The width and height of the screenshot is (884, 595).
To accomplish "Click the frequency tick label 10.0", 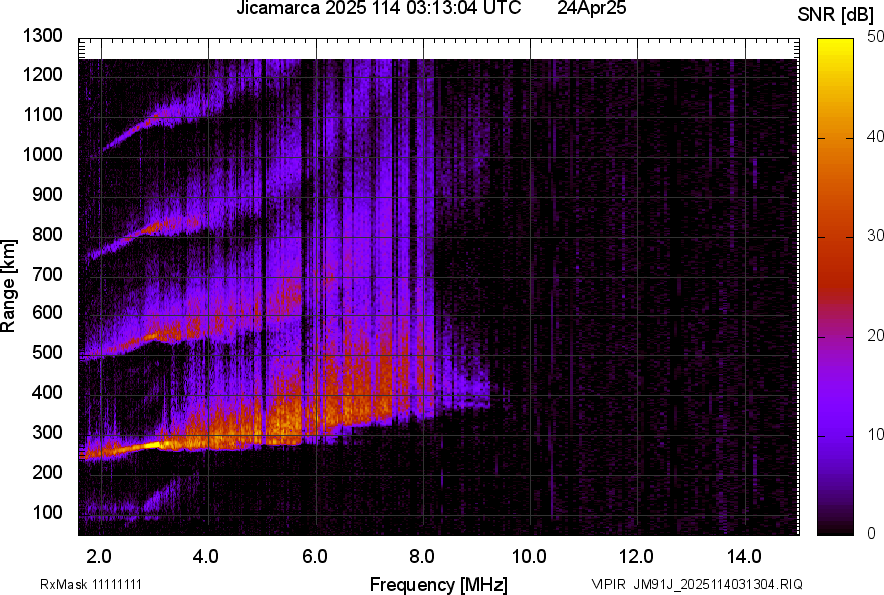I will pos(529,557).
